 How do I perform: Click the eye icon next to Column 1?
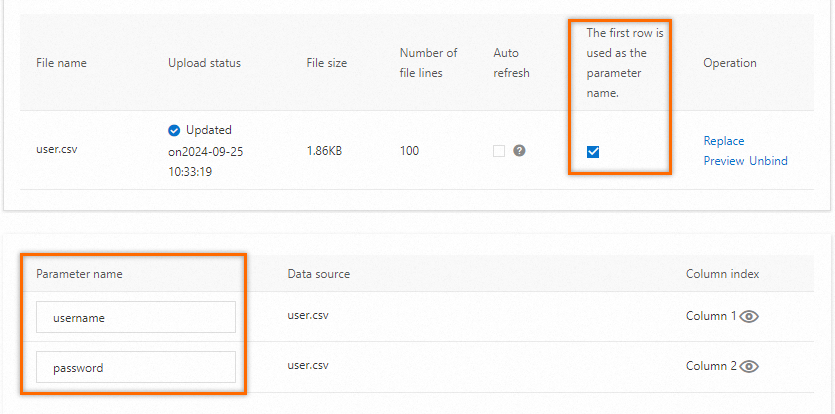(750, 316)
